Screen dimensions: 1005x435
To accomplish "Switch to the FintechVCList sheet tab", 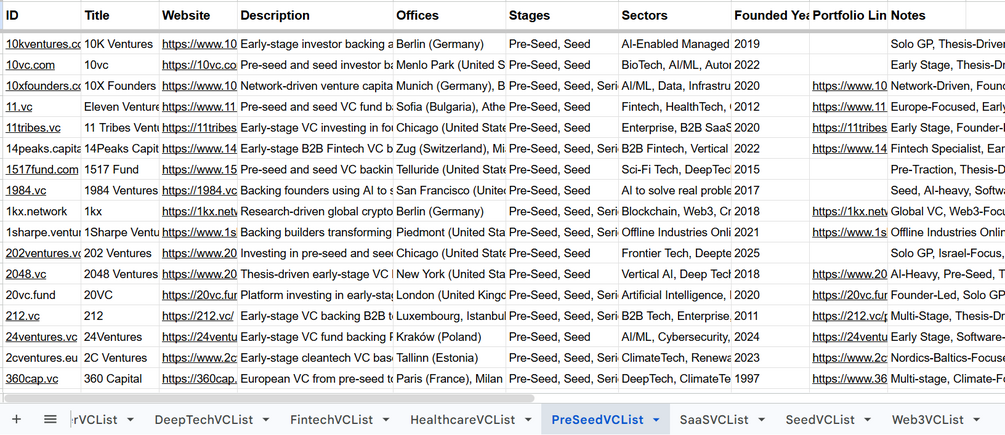I will (x=331, y=420).
